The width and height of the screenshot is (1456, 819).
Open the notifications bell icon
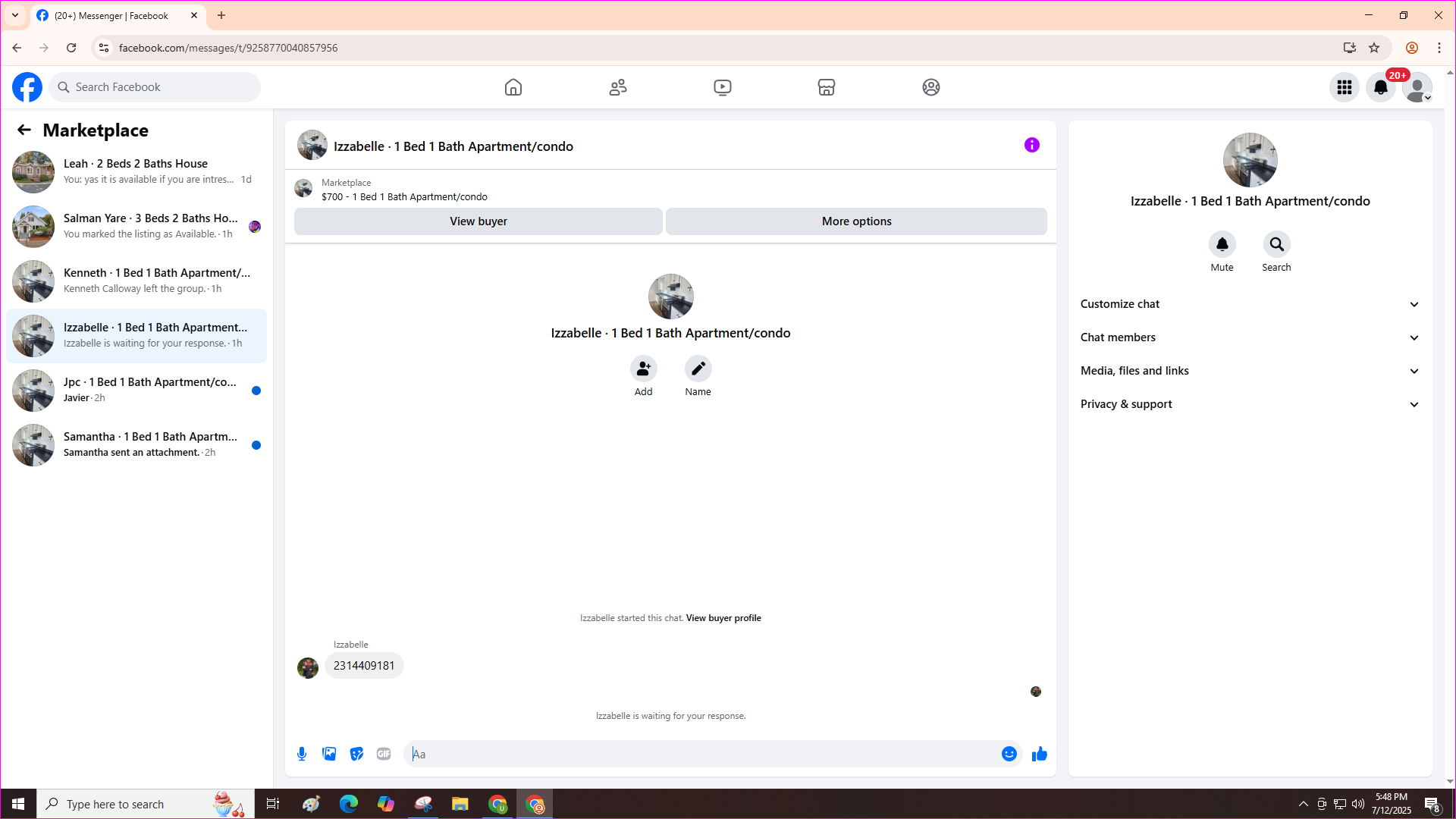(1381, 87)
